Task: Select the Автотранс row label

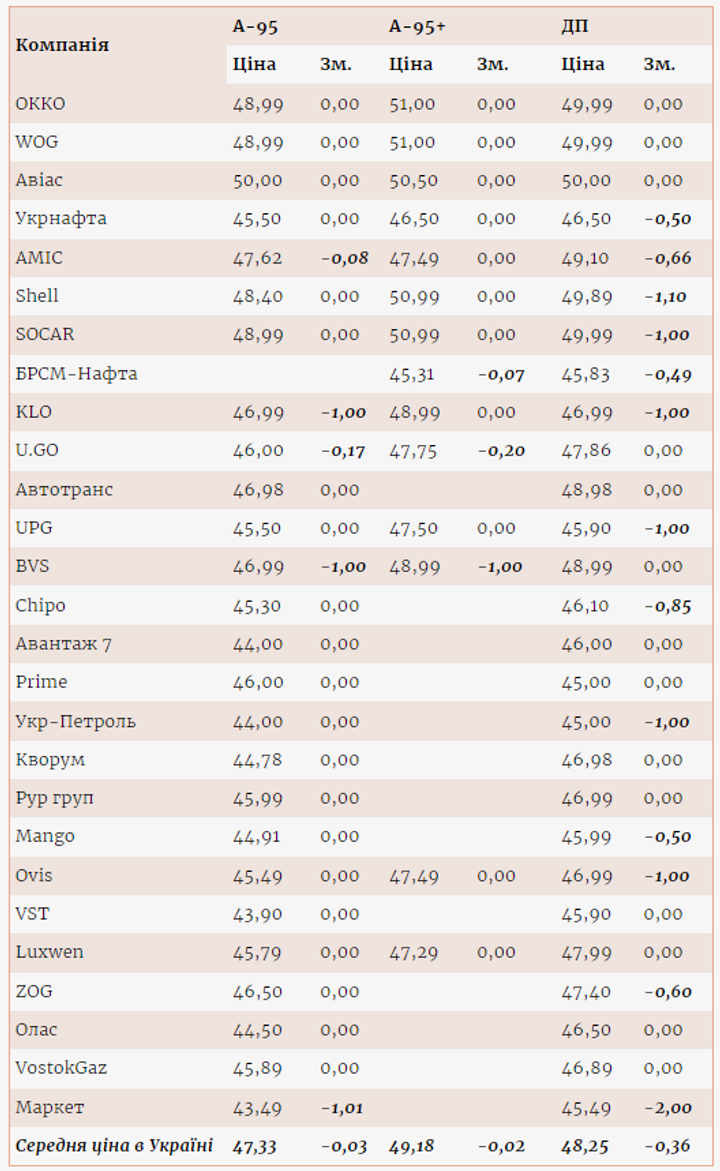Action: click(64, 489)
